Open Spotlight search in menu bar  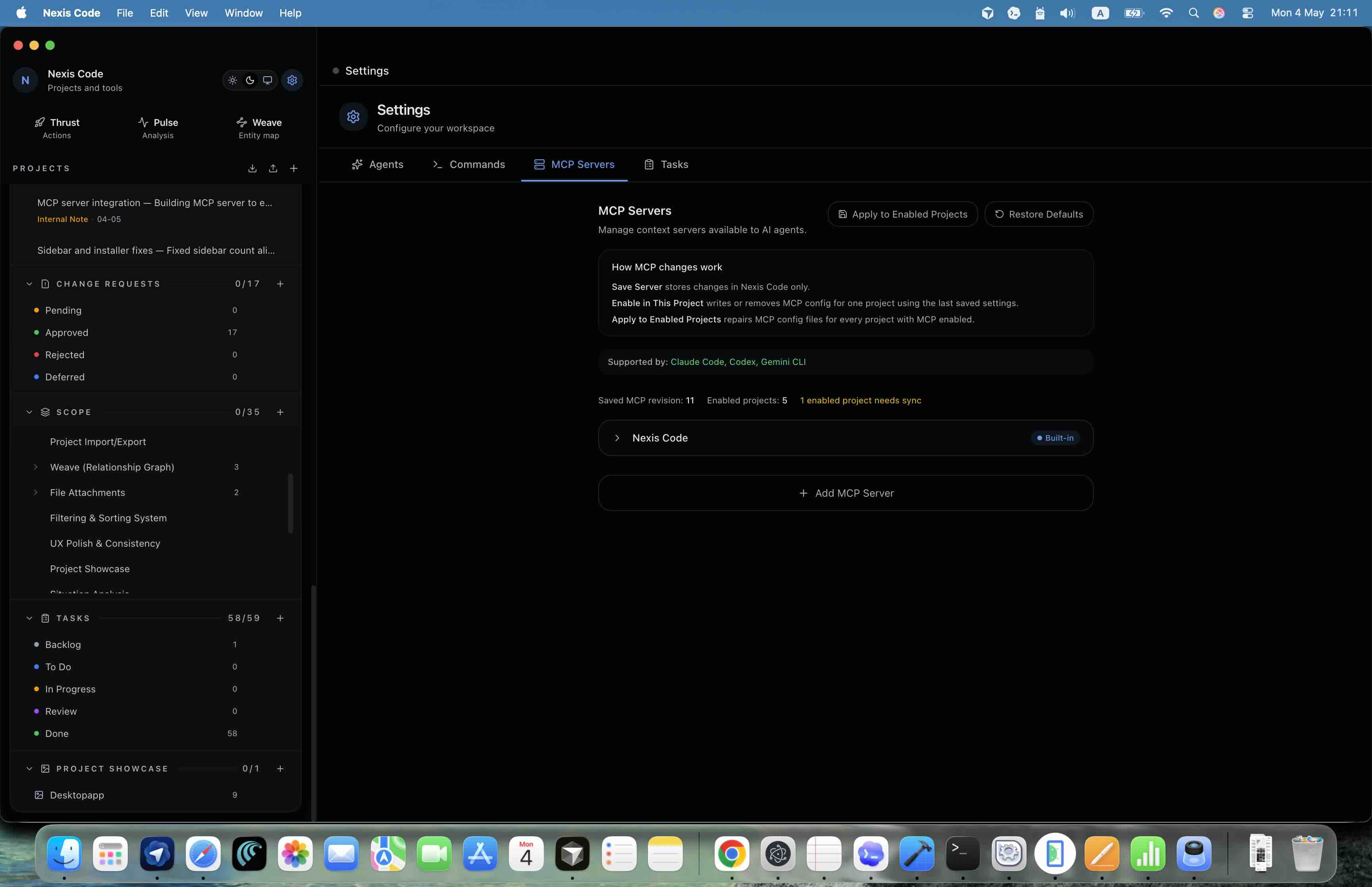pos(1193,13)
